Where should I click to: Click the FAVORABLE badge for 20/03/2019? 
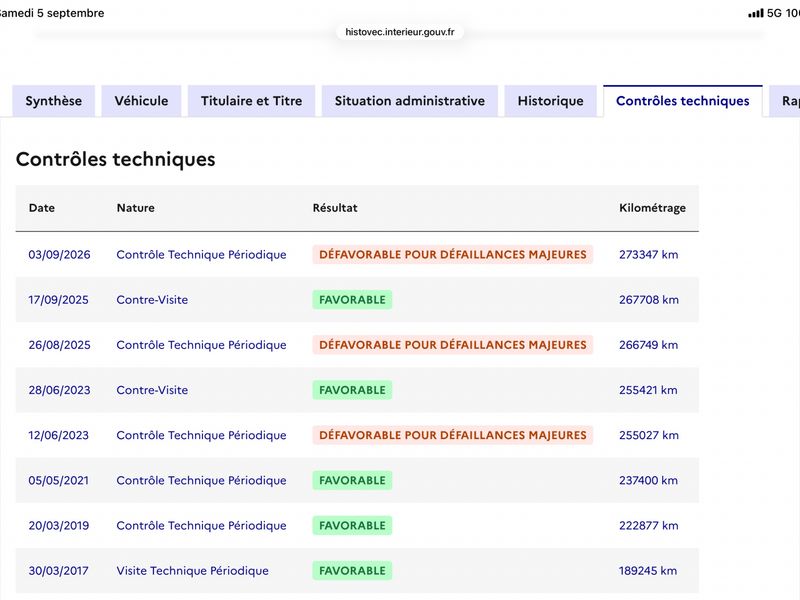(x=353, y=526)
